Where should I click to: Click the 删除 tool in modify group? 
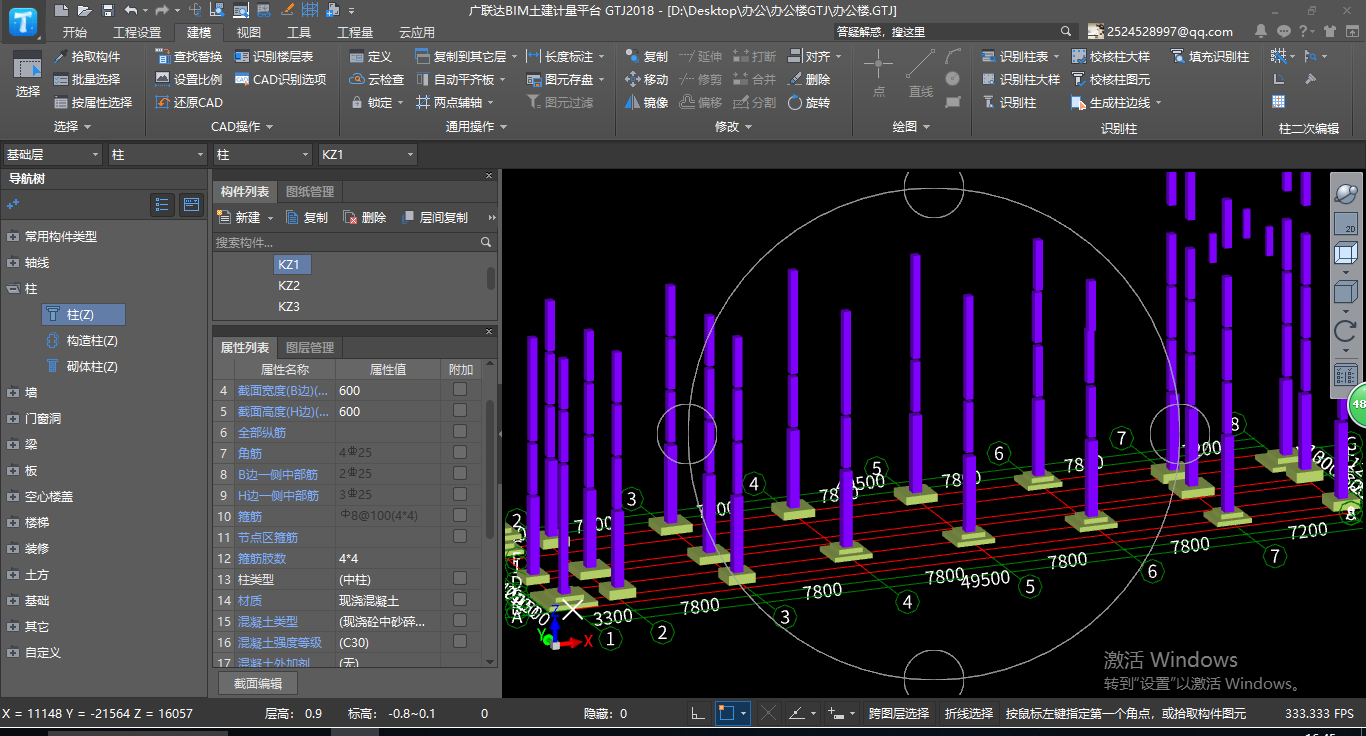[808, 79]
